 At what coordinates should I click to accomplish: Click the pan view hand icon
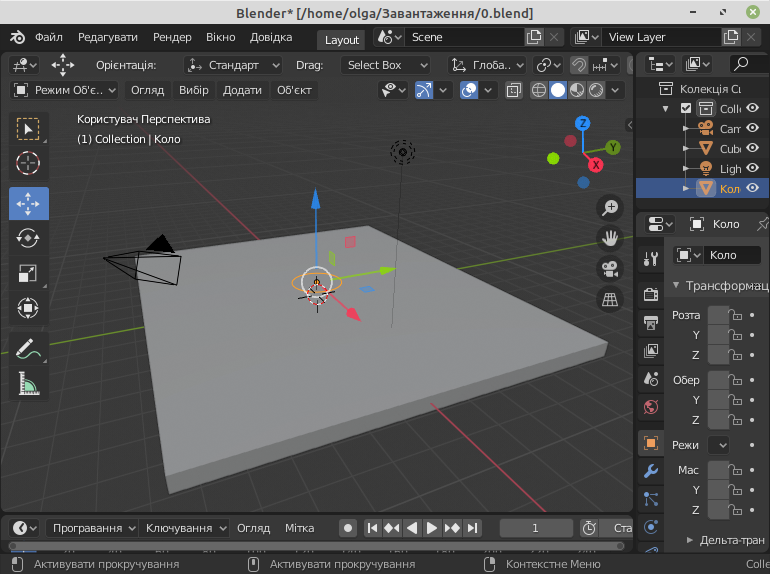point(610,239)
